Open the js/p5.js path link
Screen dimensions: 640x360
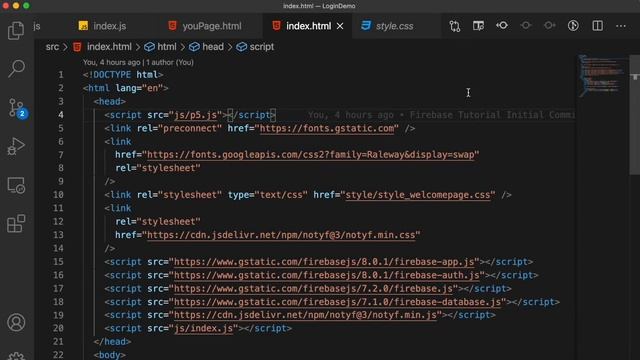click(x=195, y=115)
